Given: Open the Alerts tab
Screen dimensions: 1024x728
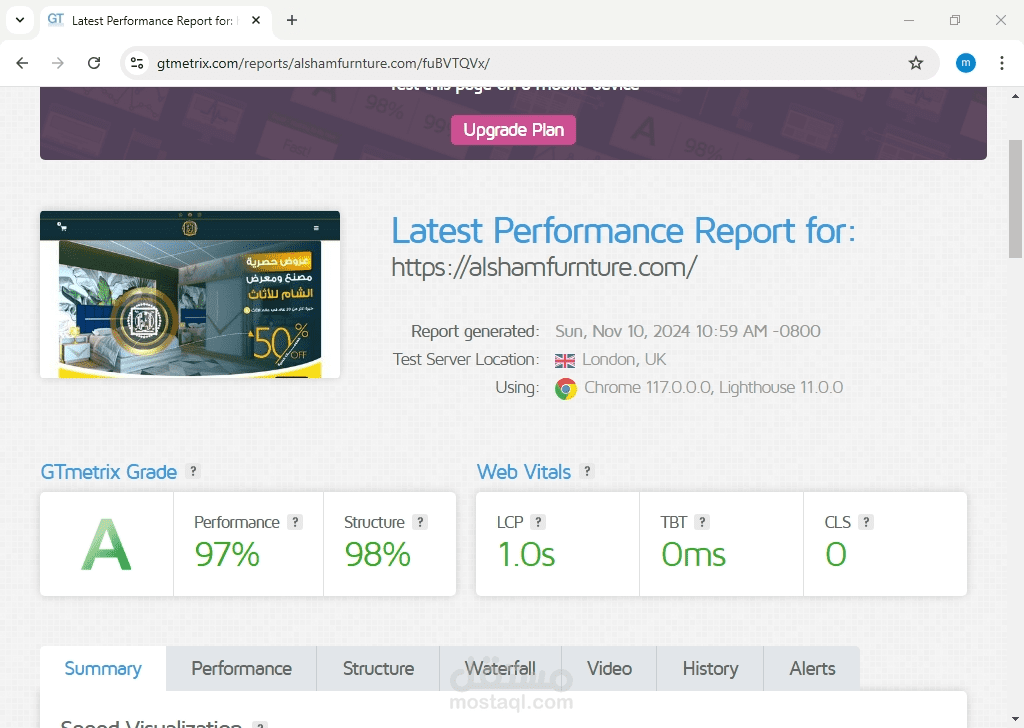Looking at the screenshot, I should tap(812, 669).
